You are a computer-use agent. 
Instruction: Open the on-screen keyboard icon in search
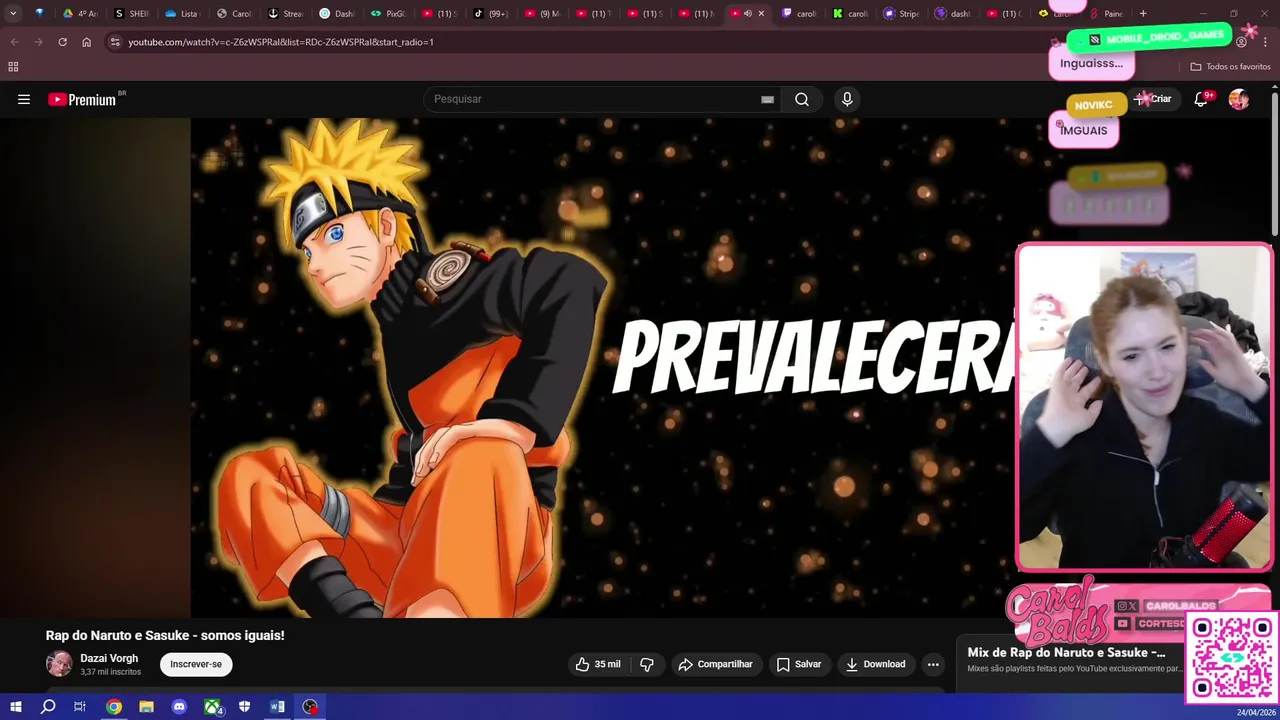click(767, 99)
